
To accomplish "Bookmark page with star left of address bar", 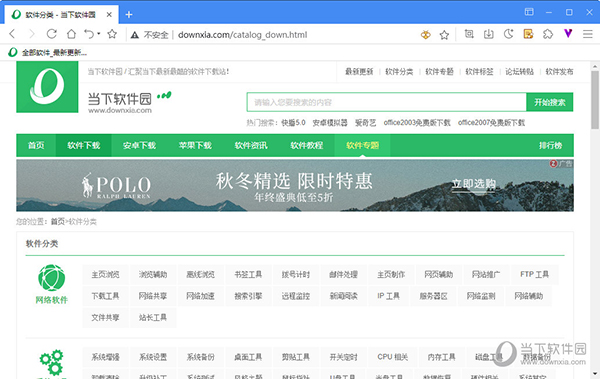I will click(112, 34).
